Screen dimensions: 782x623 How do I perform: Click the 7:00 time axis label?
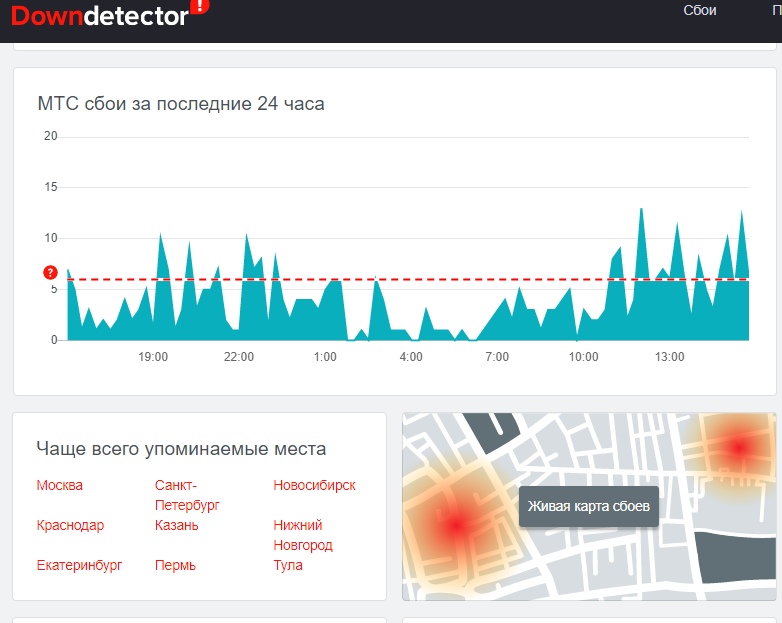[x=497, y=357]
